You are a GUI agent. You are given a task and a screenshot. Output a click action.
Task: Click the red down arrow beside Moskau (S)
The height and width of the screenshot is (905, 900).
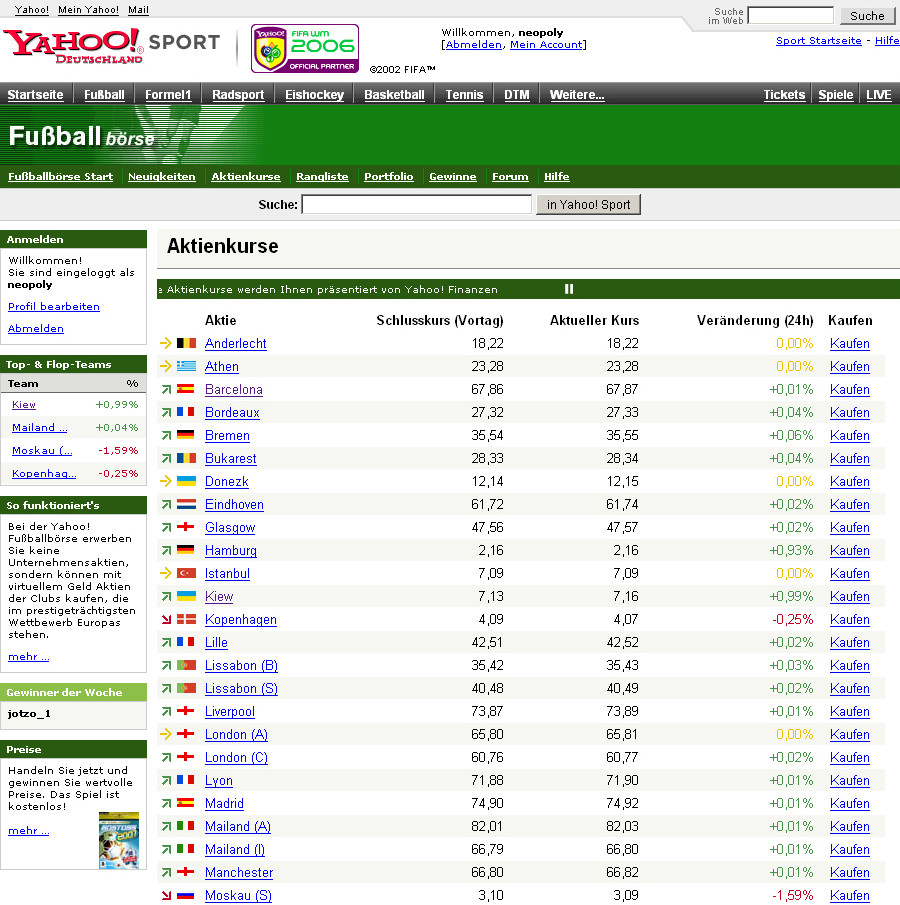166,895
